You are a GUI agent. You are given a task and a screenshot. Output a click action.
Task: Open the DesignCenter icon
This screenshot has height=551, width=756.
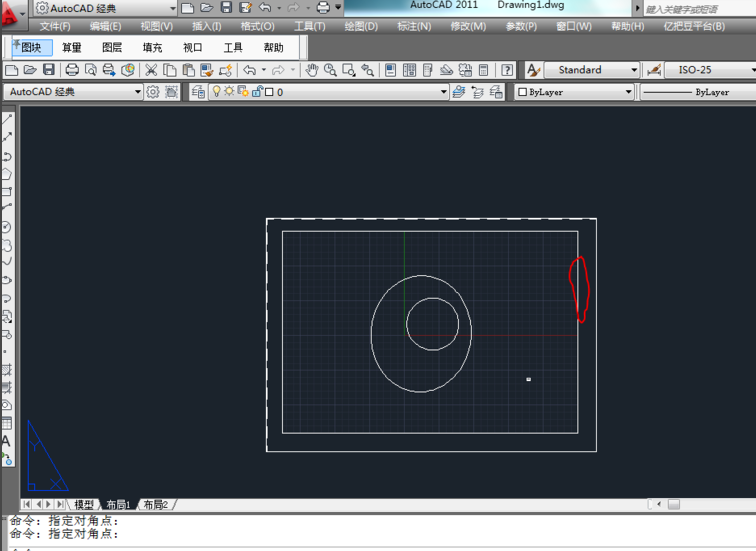pos(409,70)
